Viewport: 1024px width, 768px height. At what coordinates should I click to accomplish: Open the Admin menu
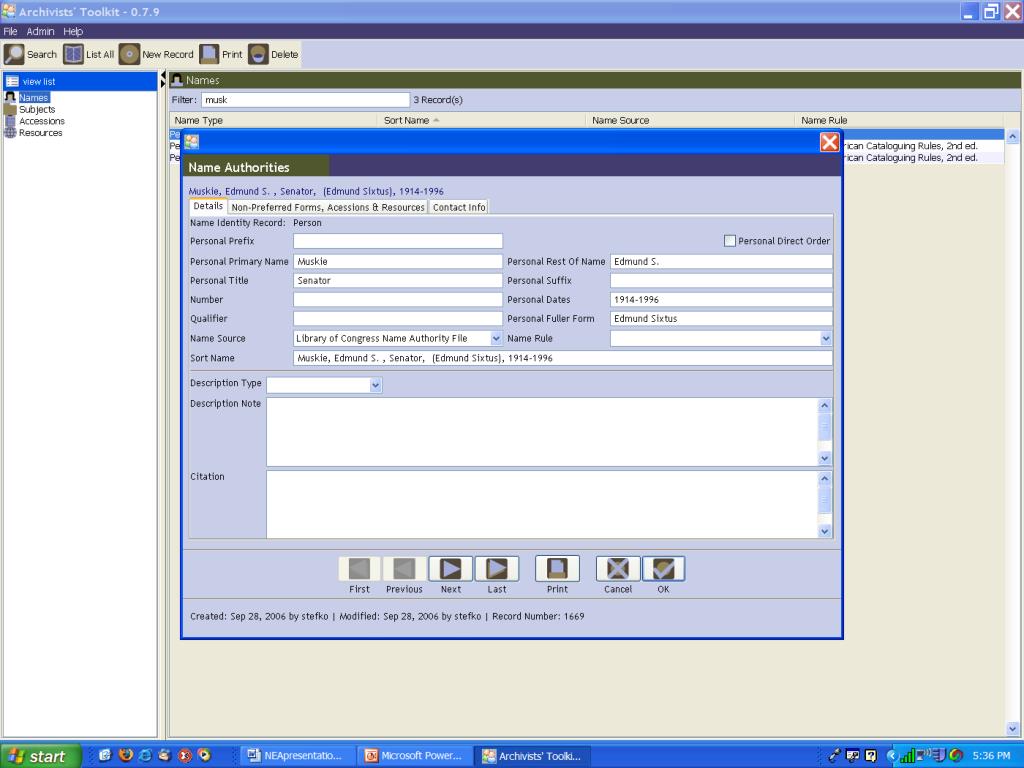[40, 31]
